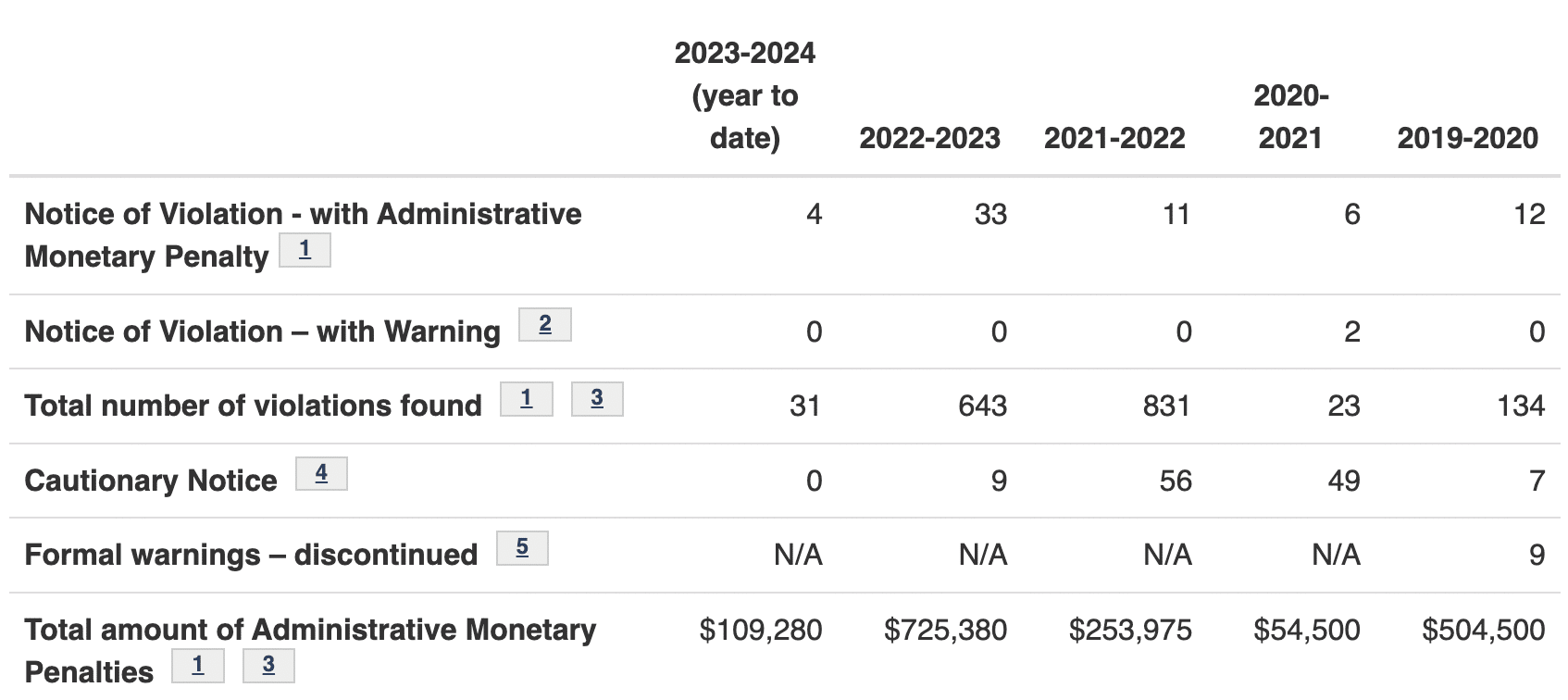The image size is (1568, 700).
Task: Follow footnote 5 next to Formal warnings – discontinued
Action: click(x=522, y=548)
